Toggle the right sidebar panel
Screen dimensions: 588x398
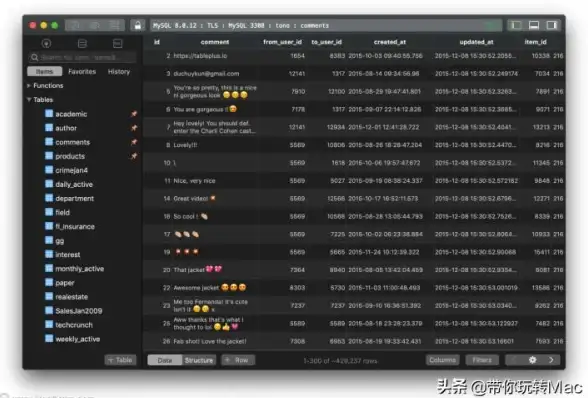[551, 25]
